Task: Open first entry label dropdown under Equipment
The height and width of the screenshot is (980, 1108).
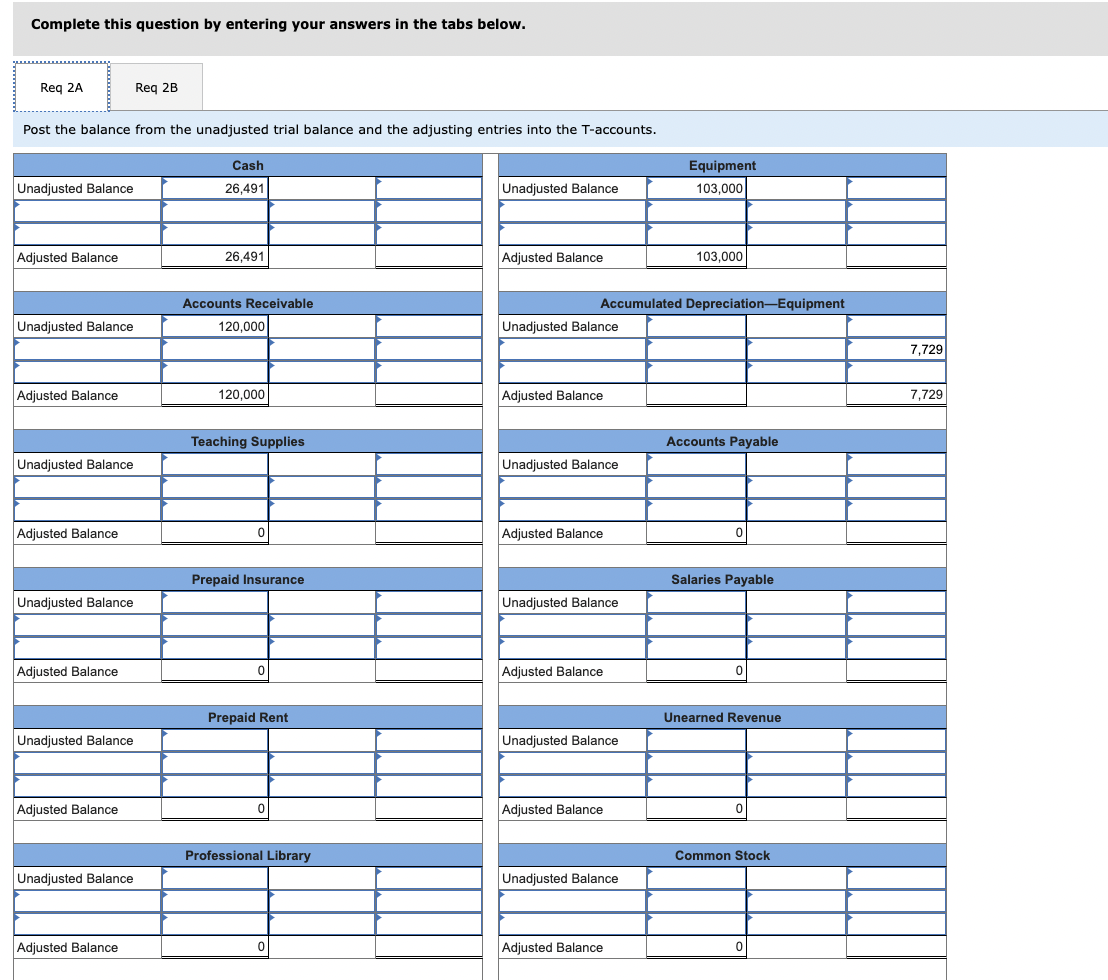Action: pyautogui.click(x=572, y=211)
